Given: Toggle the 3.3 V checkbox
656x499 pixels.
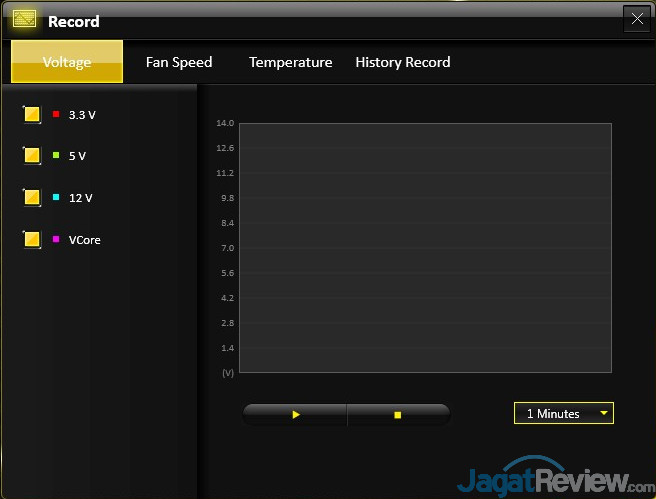Looking at the screenshot, I should pos(32,114).
